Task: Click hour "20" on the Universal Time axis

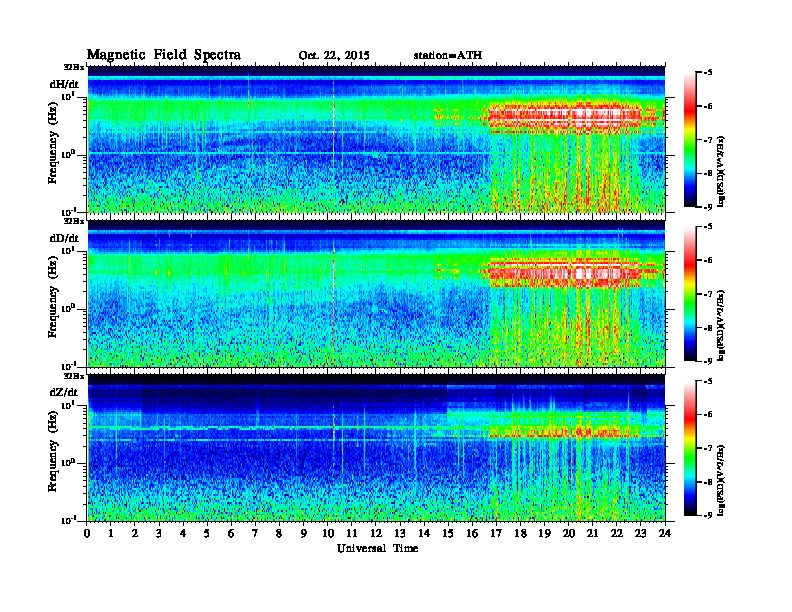Action: [x=568, y=533]
